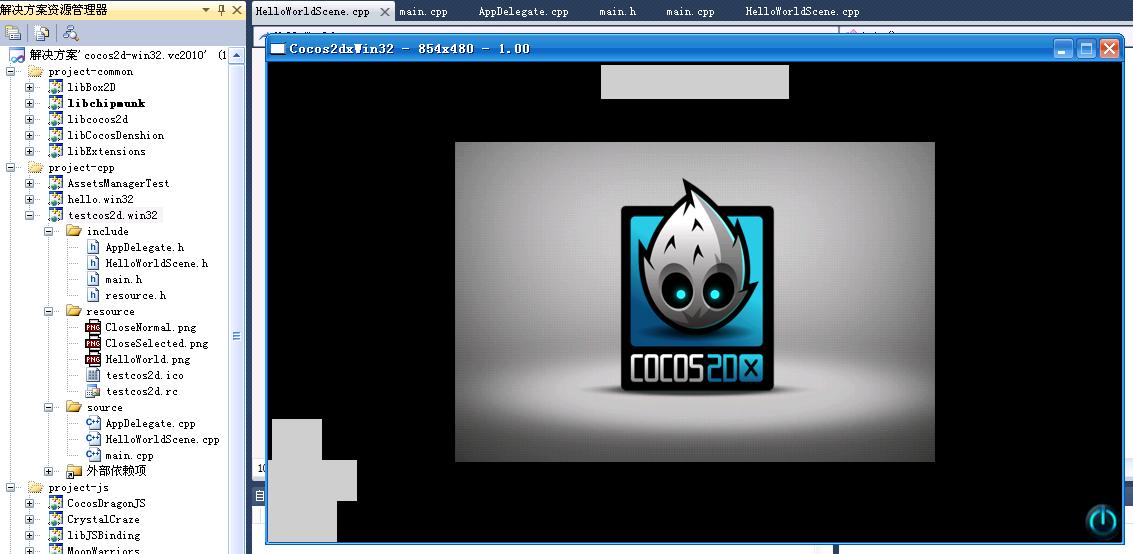Collapse the testcos2d.win32 project node
This screenshot has height=554, width=1133.
tap(30, 215)
